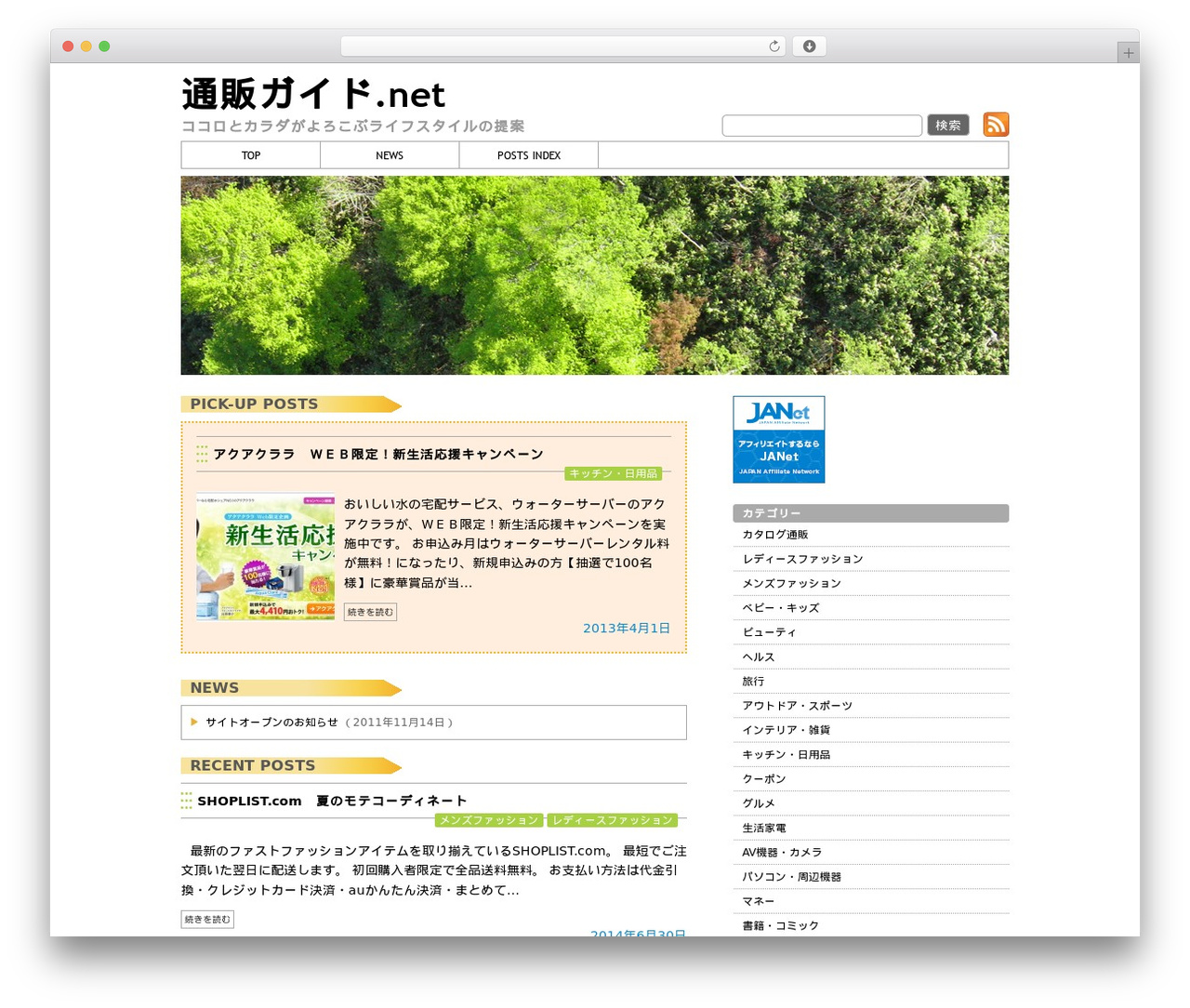Viewport: 1190px width, 1008px height.
Task: Click 続きを読む under the アクアクララ post
Action: pyautogui.click(x=370, y=612)
